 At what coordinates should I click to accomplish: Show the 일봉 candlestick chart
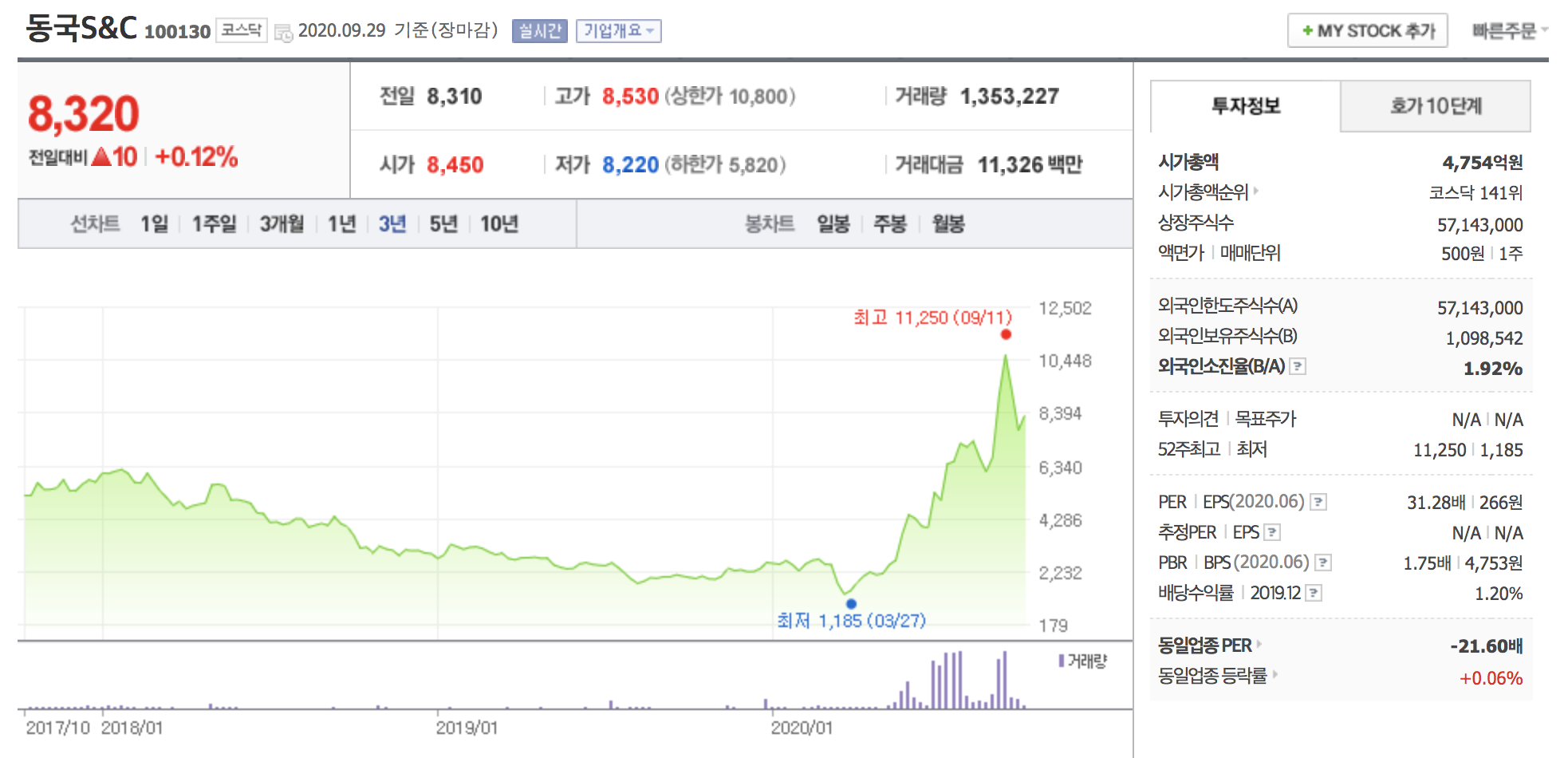pos(833,224)
